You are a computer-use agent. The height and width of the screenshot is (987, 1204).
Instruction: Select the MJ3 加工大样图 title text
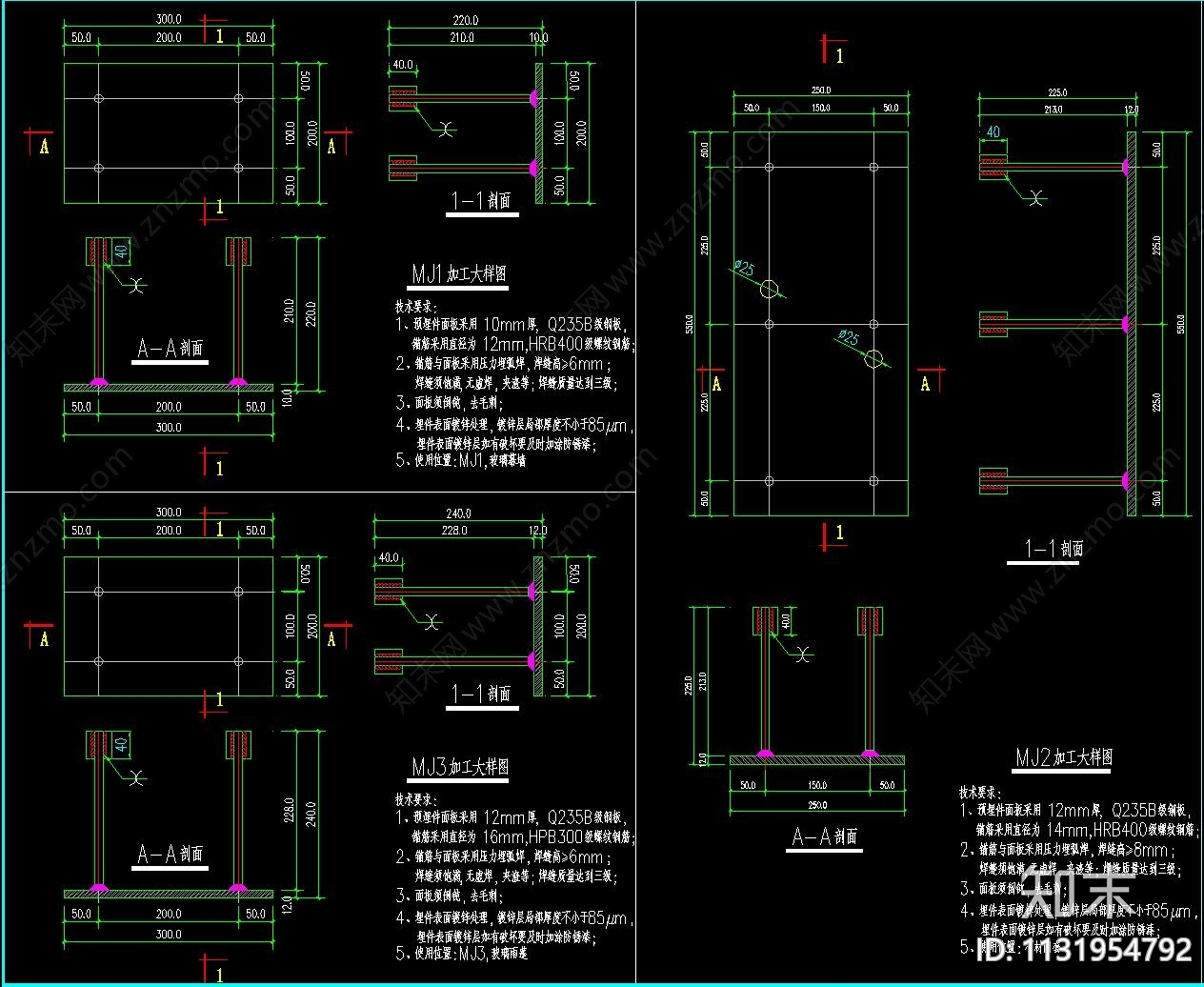coord(460,767)
